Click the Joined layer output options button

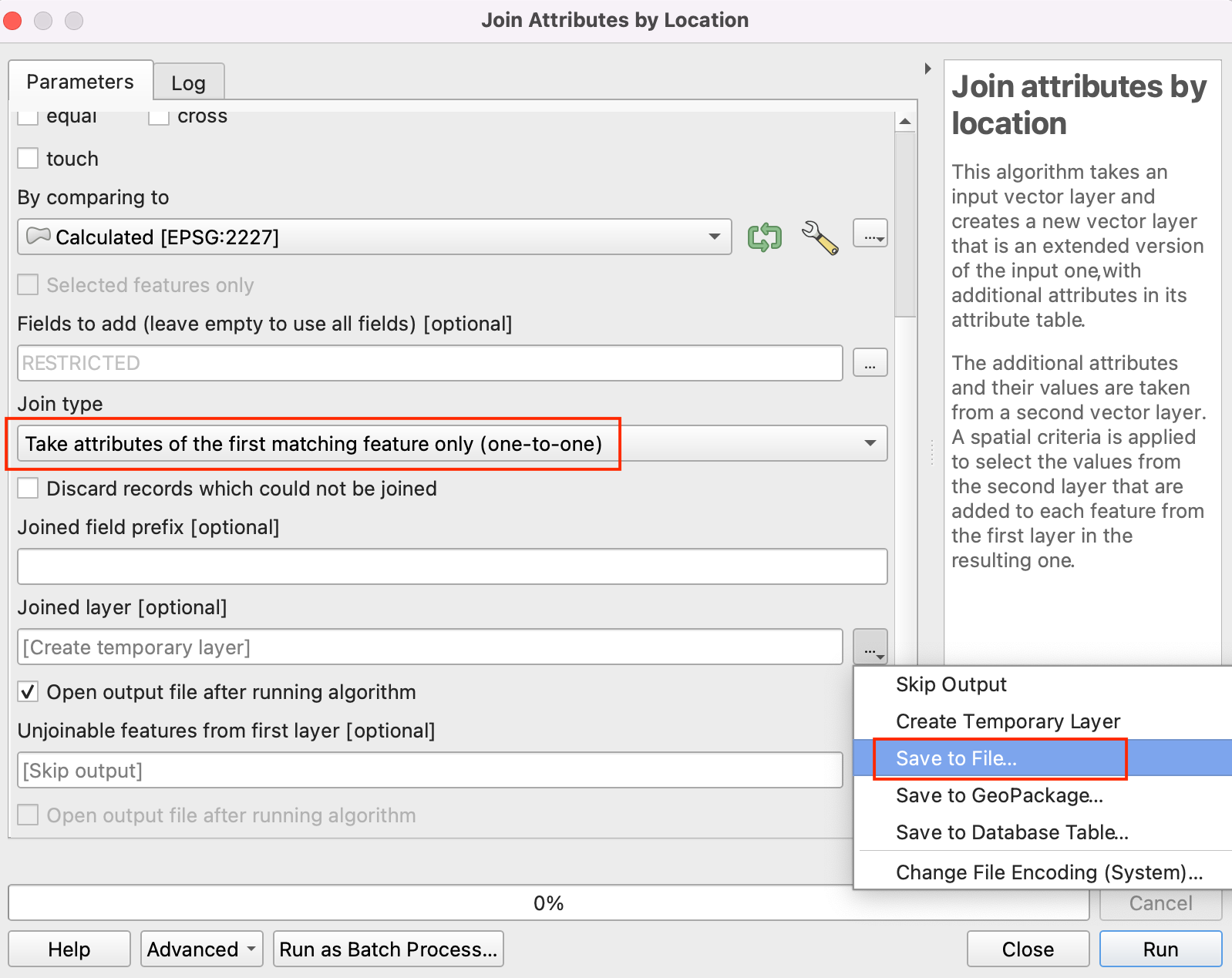[870, 647]
